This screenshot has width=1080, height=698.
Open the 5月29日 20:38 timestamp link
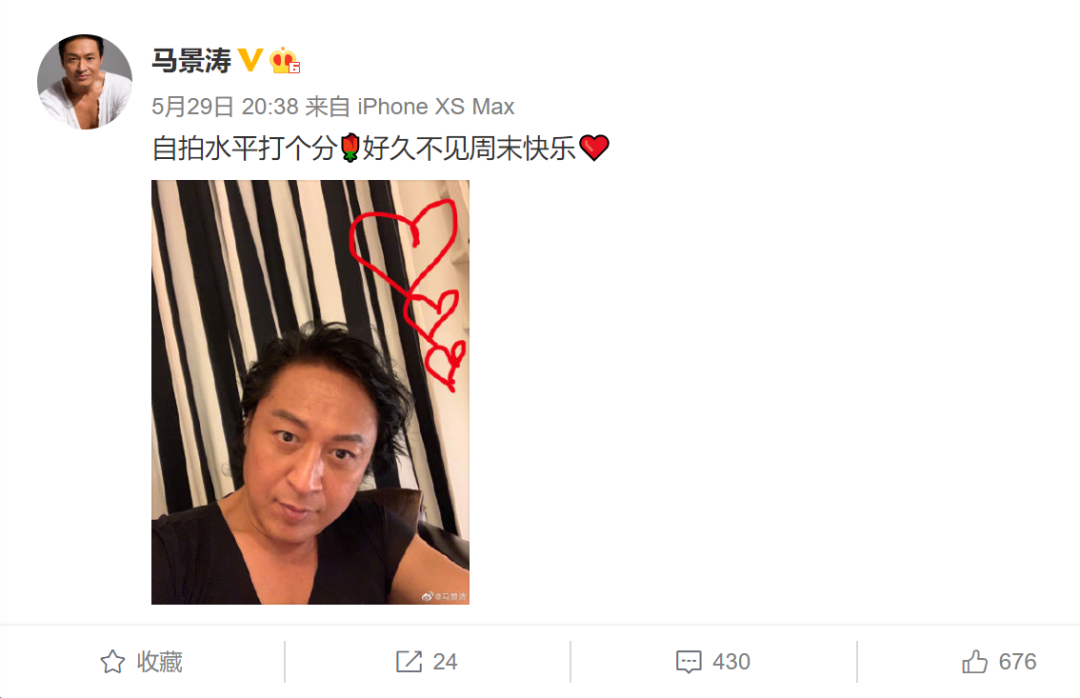click(225, 107)
